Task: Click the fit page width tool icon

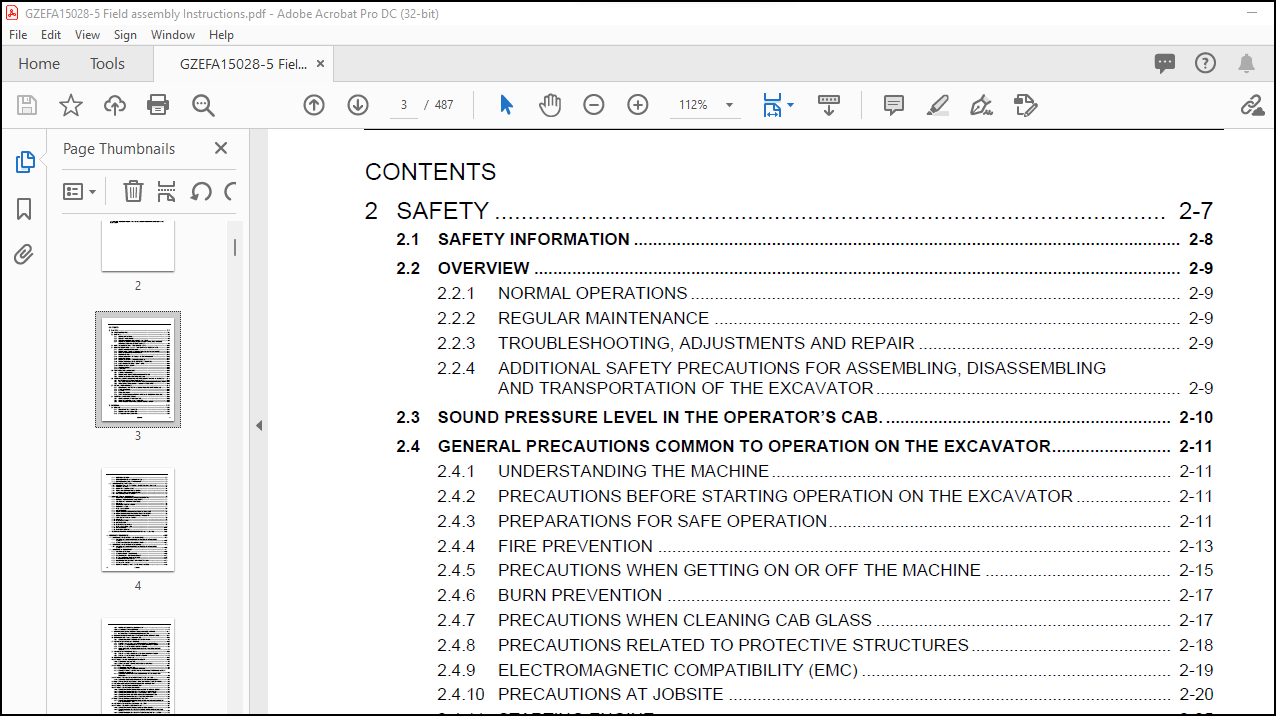Action: tap(771, 105)
